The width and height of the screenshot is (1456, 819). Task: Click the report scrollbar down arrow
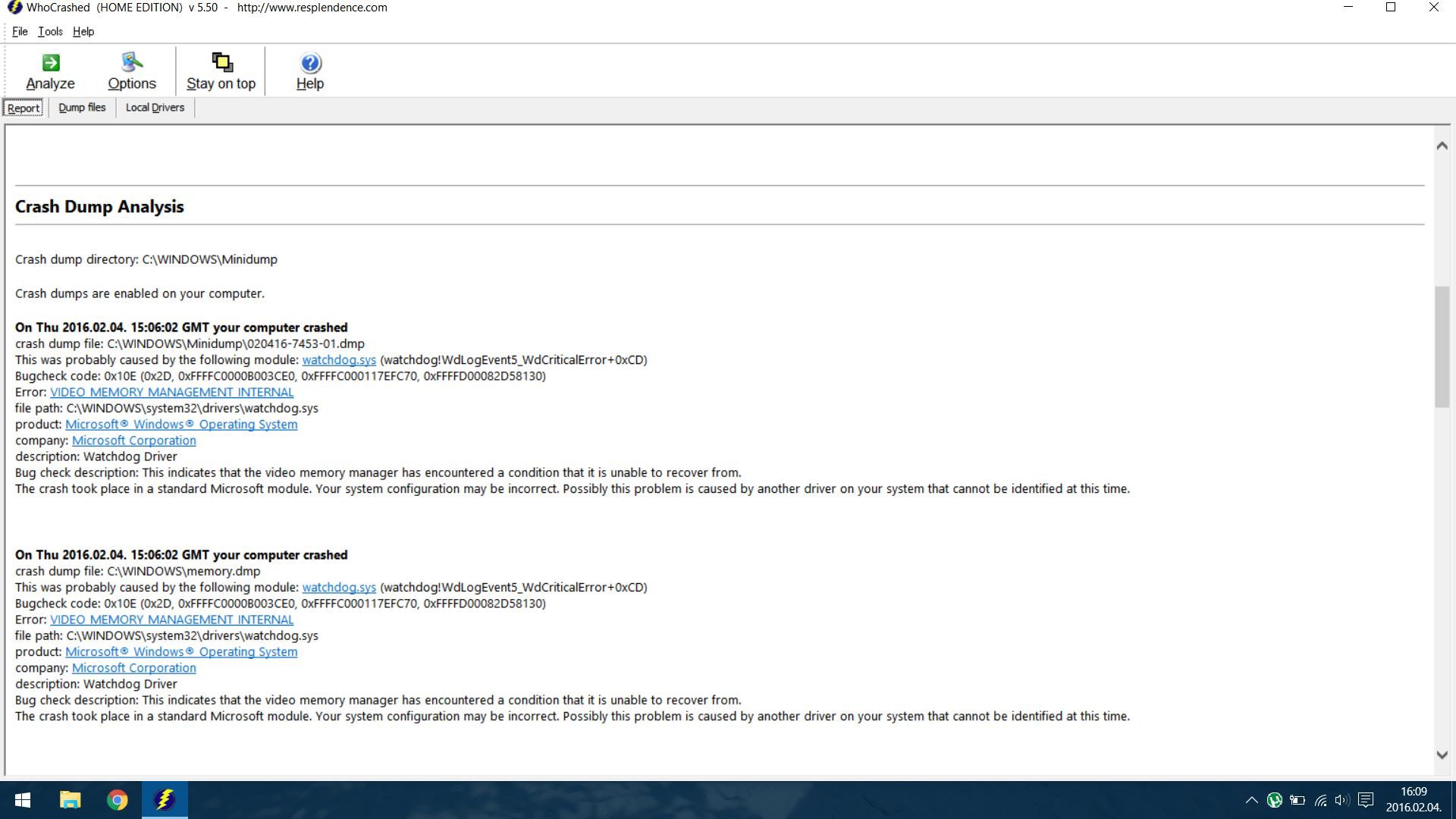tap(1442, 755)
